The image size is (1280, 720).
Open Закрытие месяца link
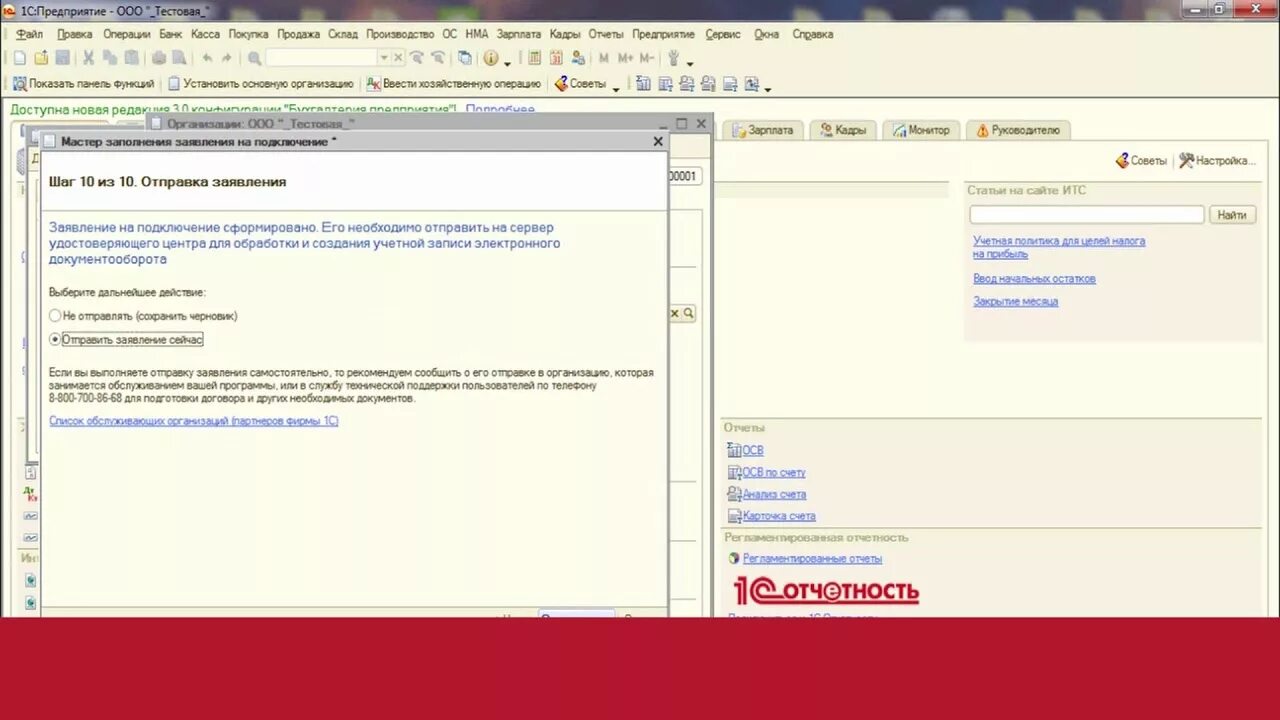pyautogui.click(x=1015, y=301)
